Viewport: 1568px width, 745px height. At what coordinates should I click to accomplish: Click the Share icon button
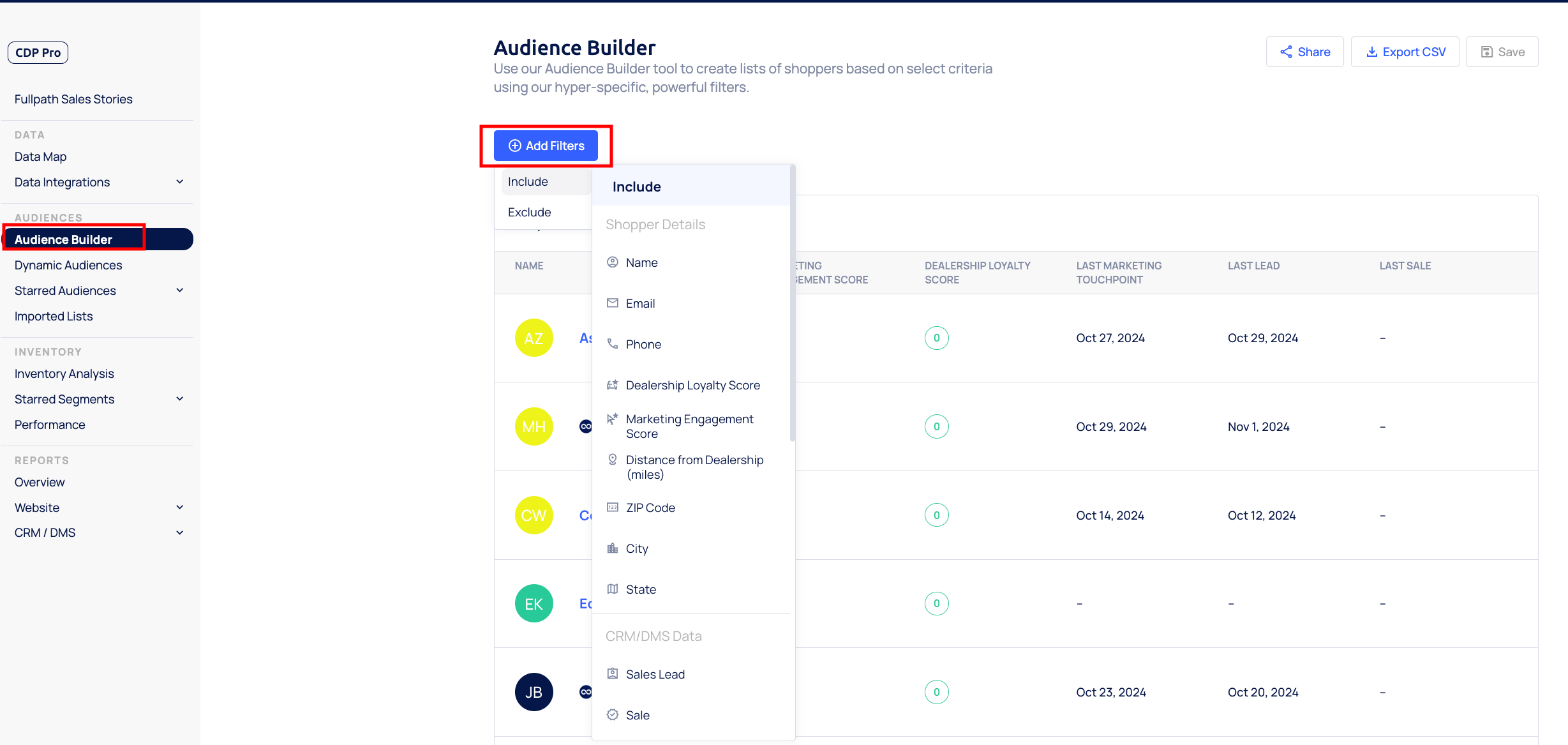[1304, 52]
